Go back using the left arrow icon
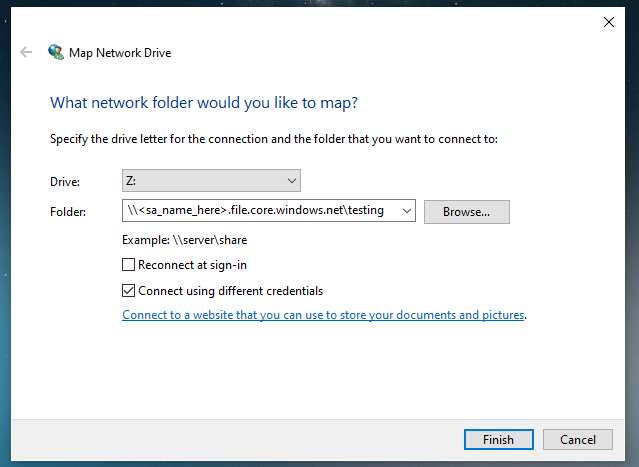The height and width of the screenshot is (467, 639). [x=26, y=52]
